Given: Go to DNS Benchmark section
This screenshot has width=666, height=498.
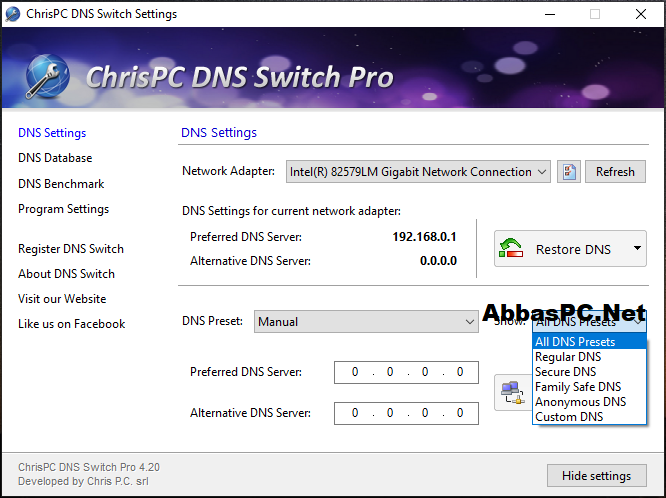Looking at the screenshot, I should 61,184.
